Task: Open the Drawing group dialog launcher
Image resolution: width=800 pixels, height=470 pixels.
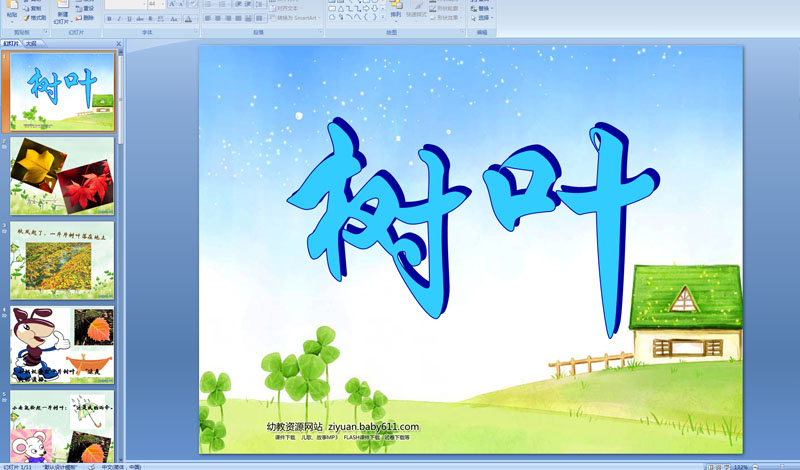Action: [x=462, y=32]
